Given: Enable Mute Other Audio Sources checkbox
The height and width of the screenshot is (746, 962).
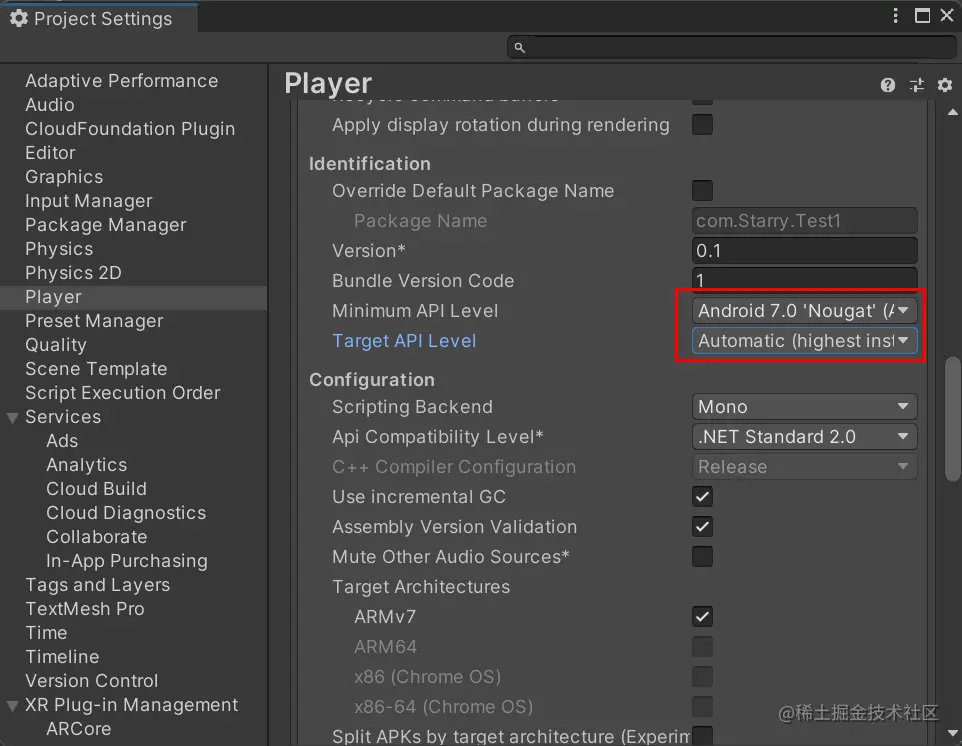Looking at the screenshot, I should click(x=702, y=556).
